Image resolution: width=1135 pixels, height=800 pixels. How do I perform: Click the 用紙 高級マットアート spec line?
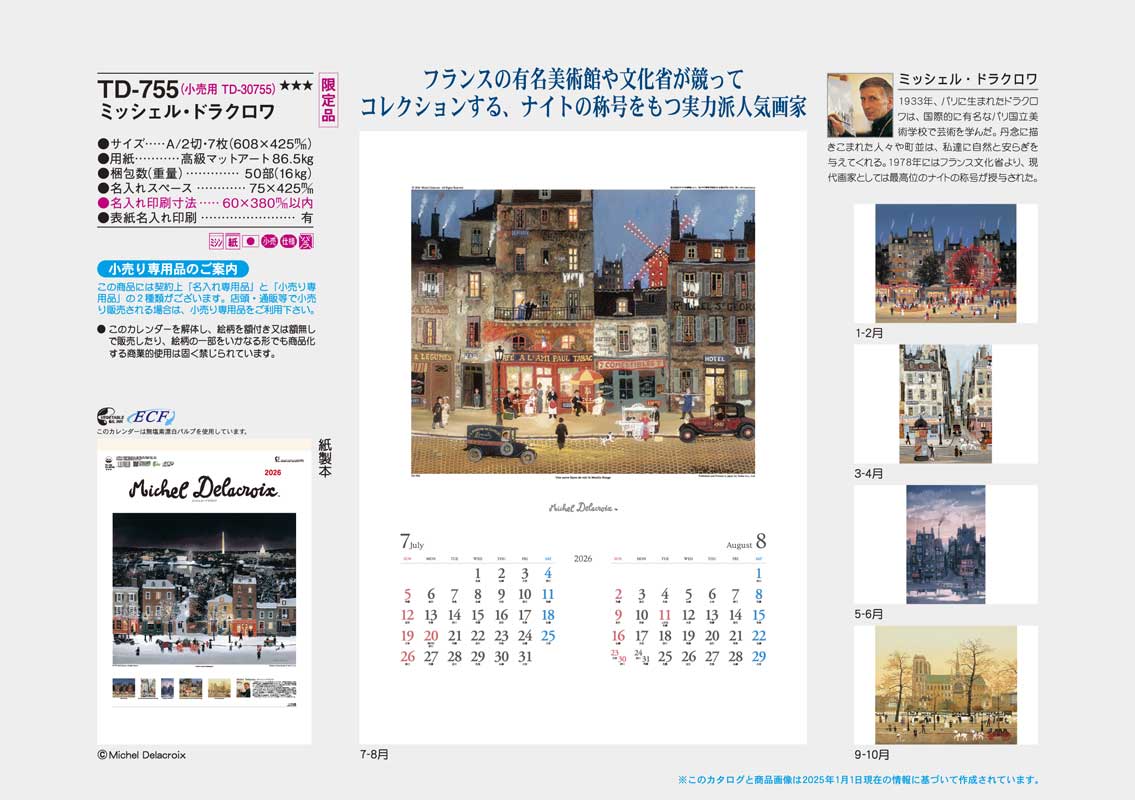[206, 159]
